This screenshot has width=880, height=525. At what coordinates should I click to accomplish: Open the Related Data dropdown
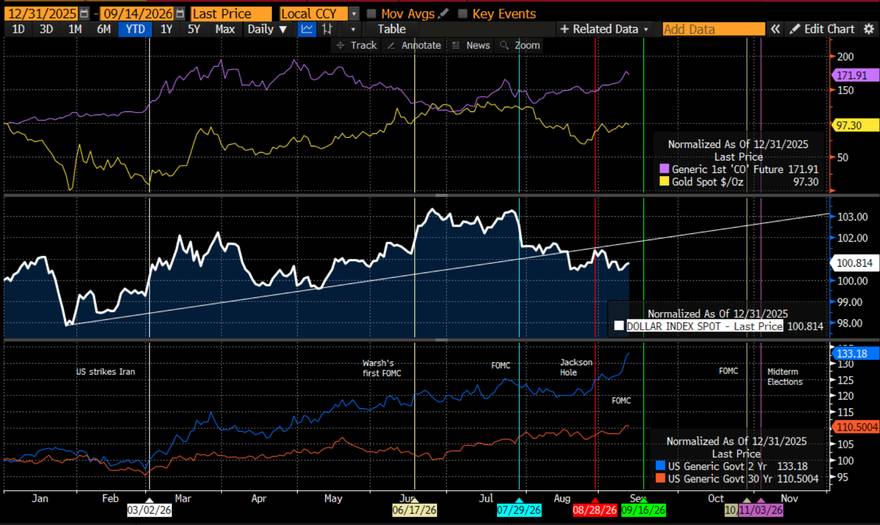(x=604, y=29)
